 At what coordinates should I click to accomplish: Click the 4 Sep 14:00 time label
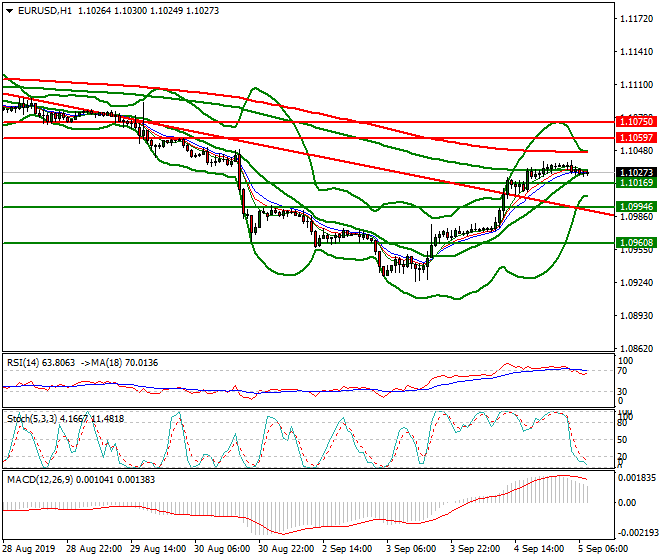(539, 549)
